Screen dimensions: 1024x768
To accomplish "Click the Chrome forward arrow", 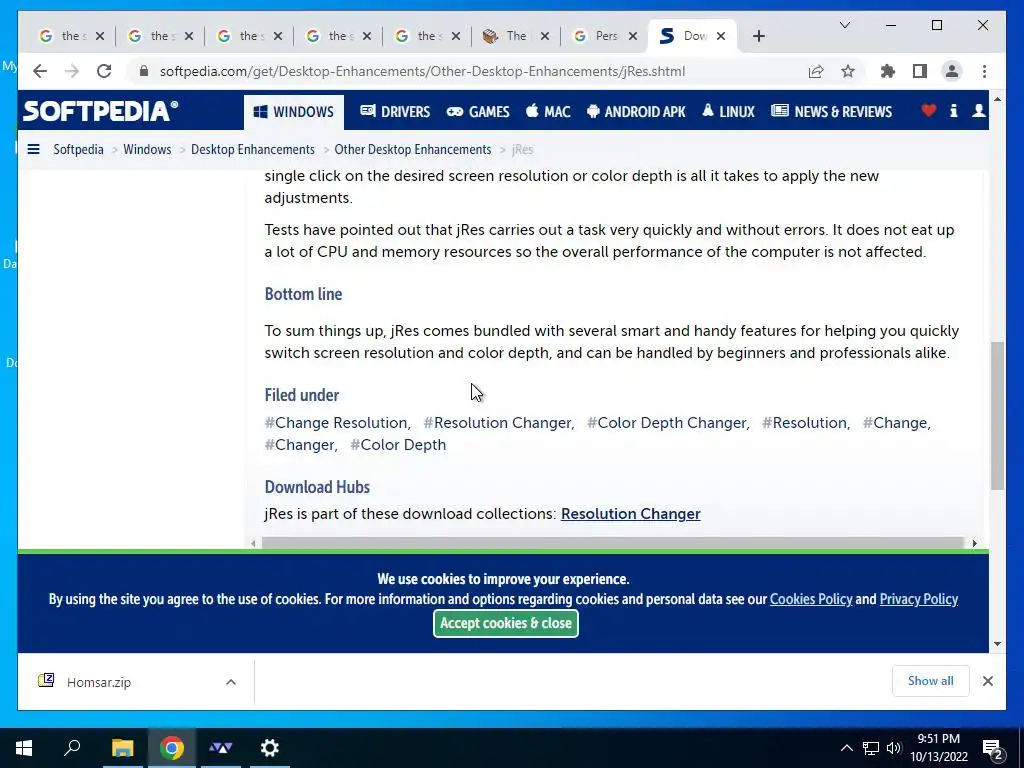I will 72,71.
